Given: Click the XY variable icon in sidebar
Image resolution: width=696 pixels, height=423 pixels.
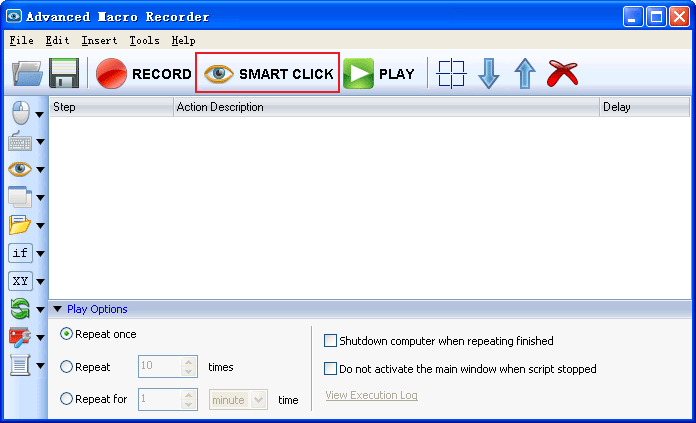Looking at the screenshot, I should click(20, 281).
